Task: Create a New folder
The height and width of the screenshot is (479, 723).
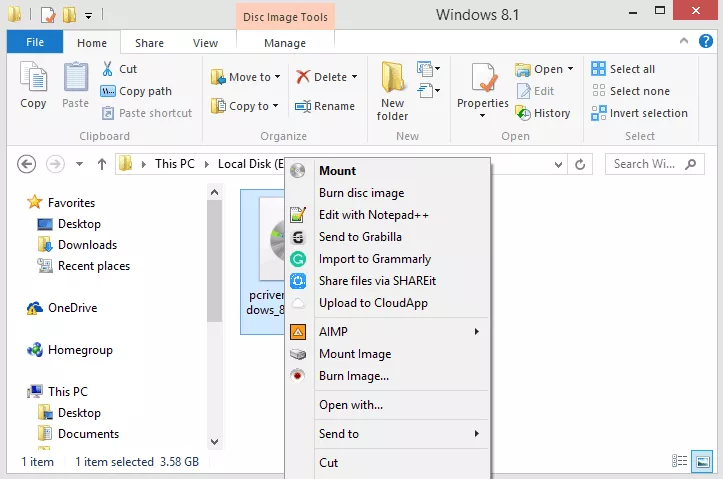Action: pos(392,91)
